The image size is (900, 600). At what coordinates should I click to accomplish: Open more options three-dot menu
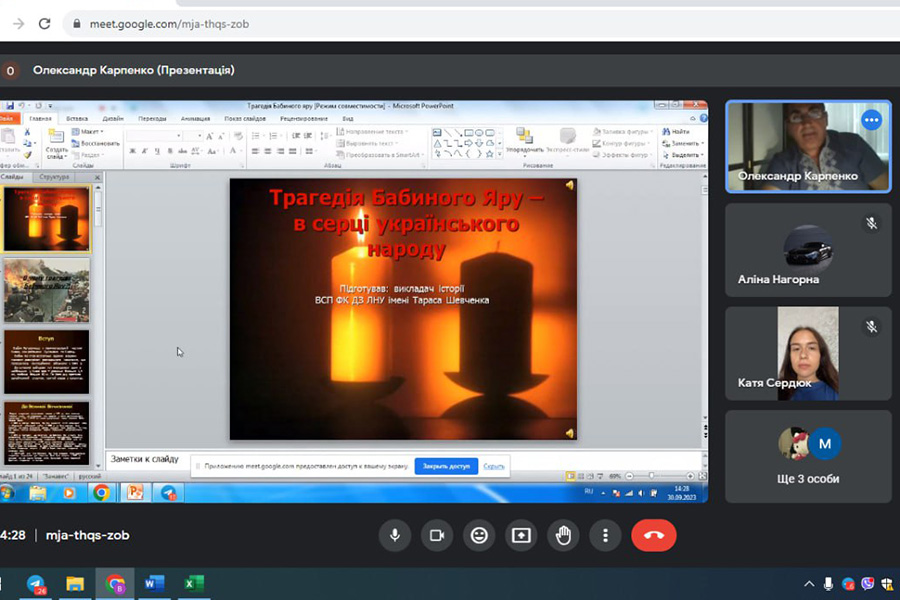click(605, 535)
